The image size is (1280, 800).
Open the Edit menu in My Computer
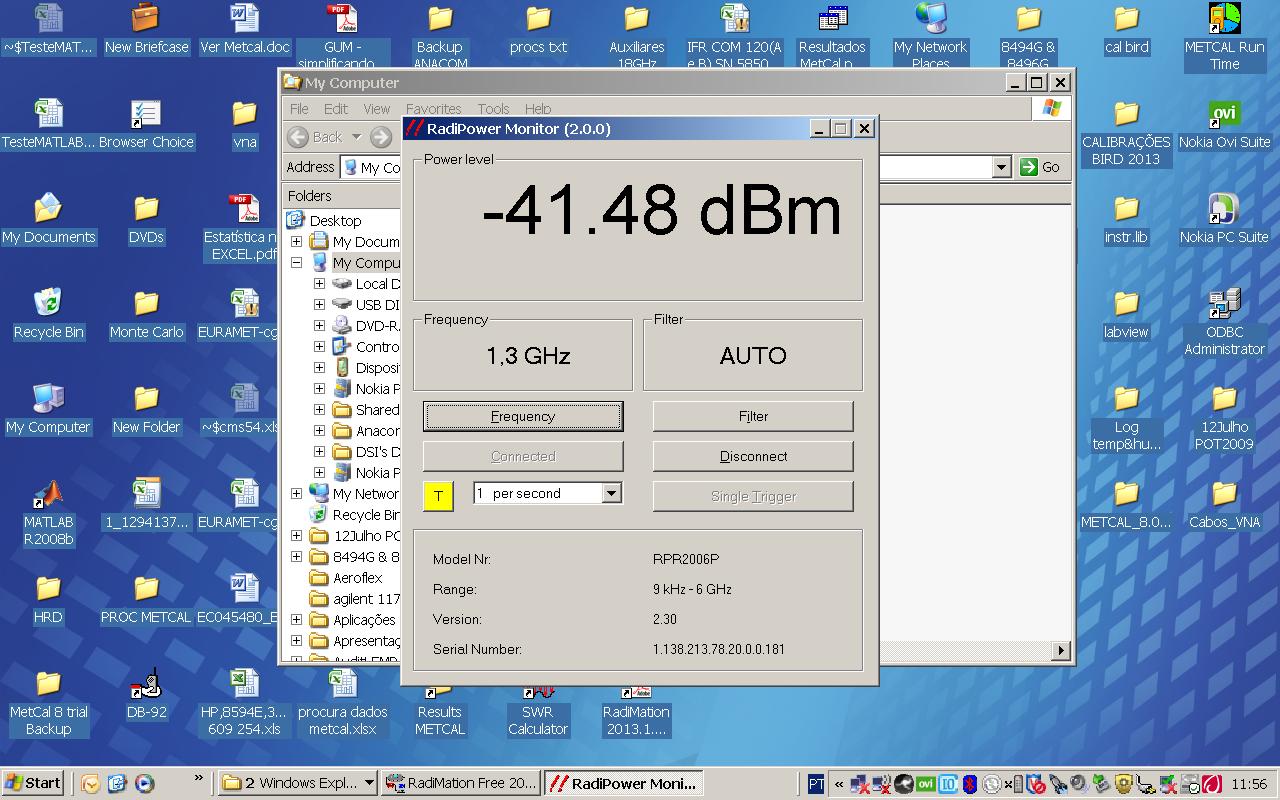(336, 109)
